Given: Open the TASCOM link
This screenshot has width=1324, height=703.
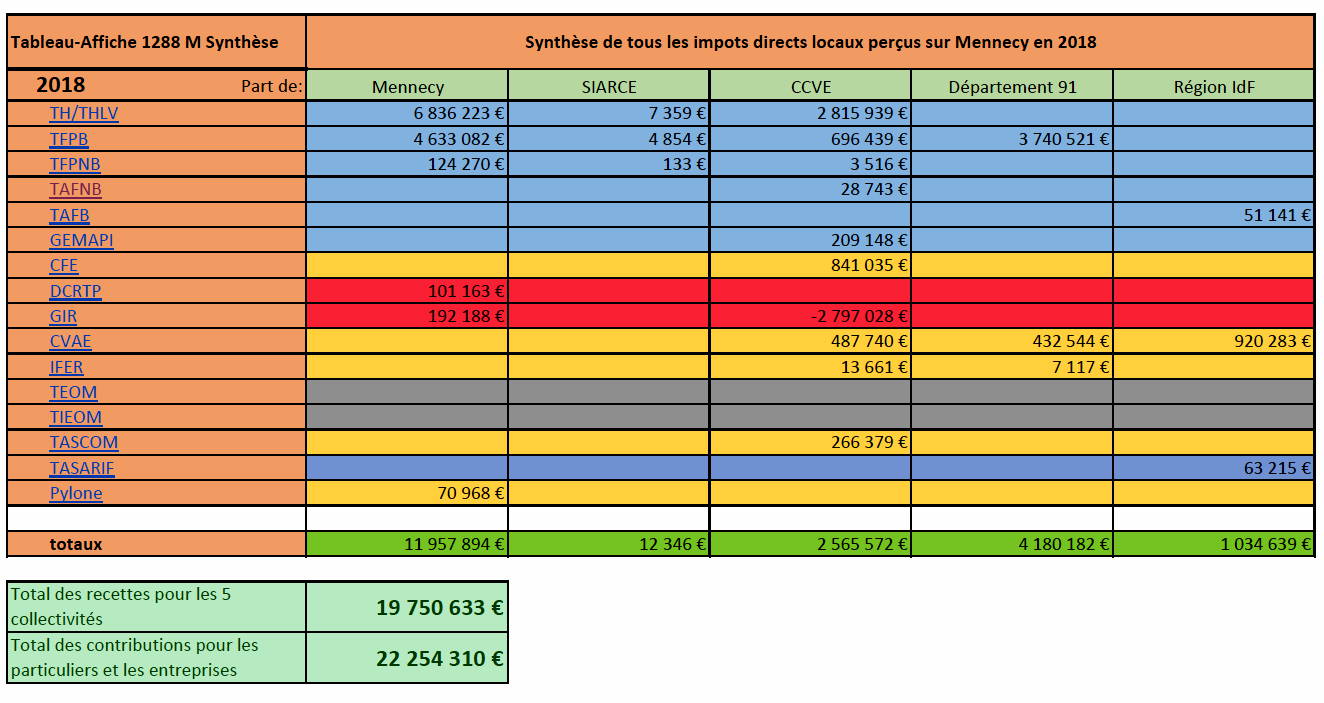Looking at the screenshot, I should pyautogui.click(x=84, y=442).
